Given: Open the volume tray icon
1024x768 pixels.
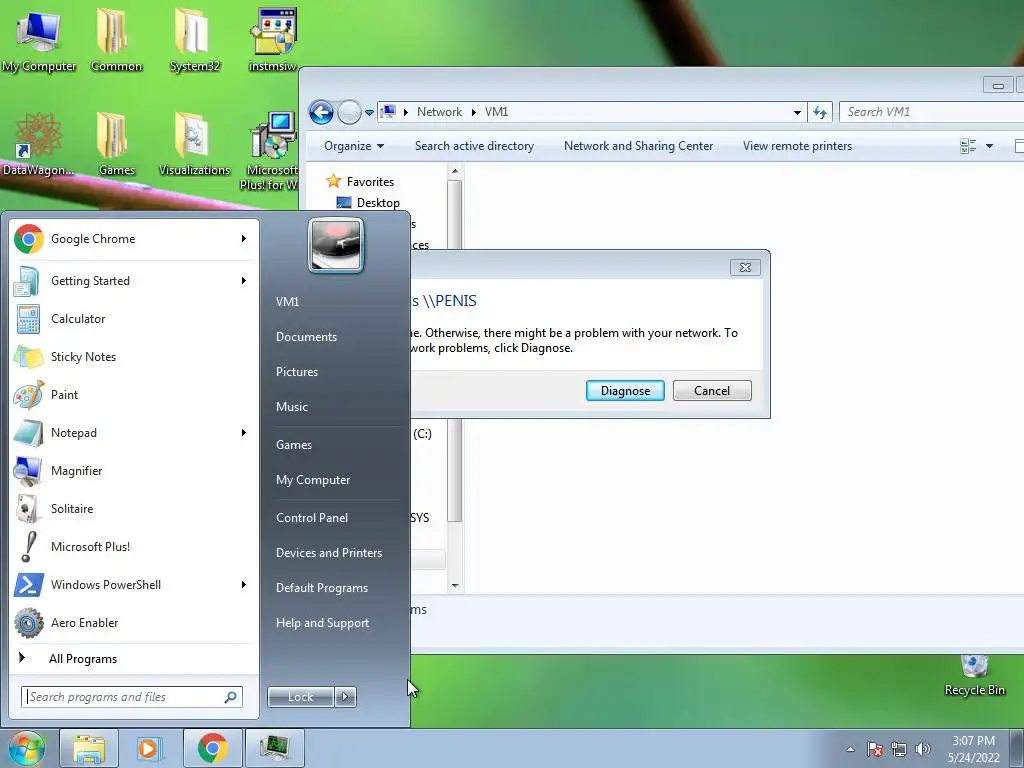Looking at the screenshot, I should click(923, 749).
